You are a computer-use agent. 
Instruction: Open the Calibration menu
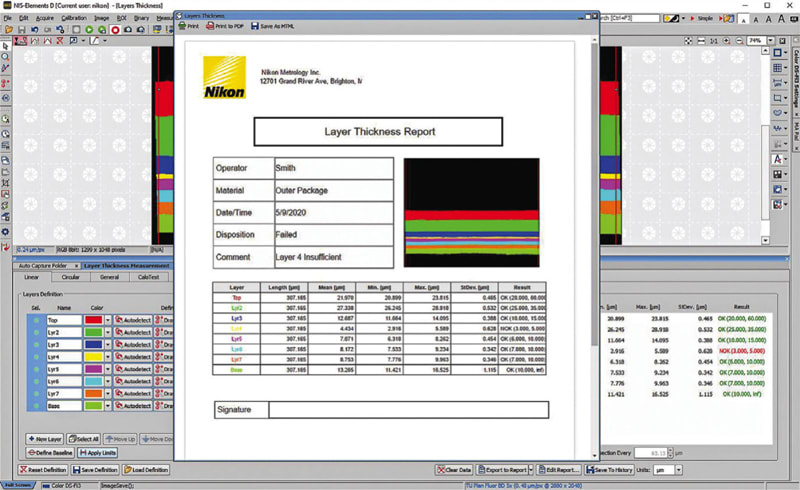(x=74, y=18)
